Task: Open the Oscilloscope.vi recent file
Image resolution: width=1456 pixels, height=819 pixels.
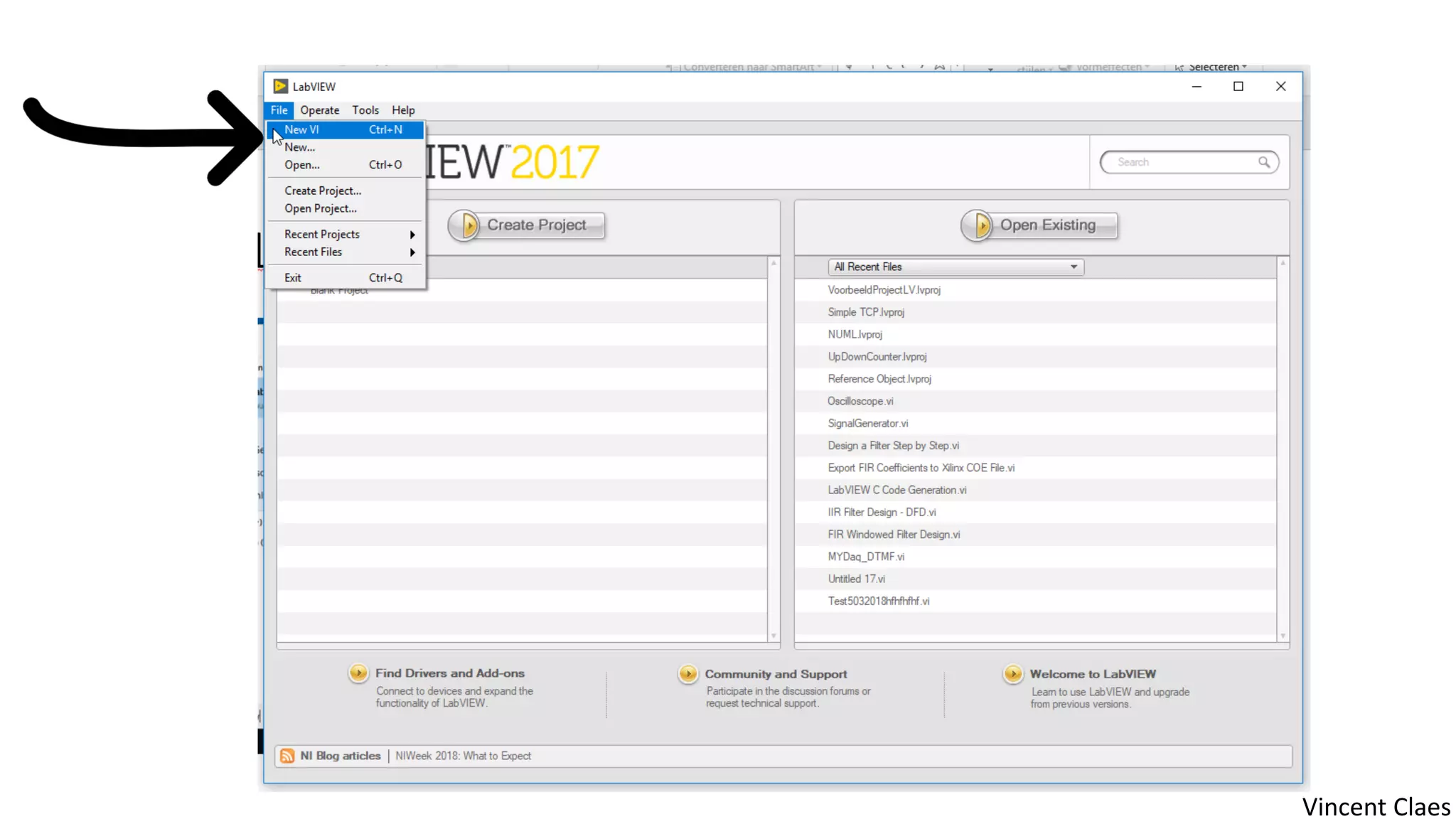Action: [x=860, y=401]
